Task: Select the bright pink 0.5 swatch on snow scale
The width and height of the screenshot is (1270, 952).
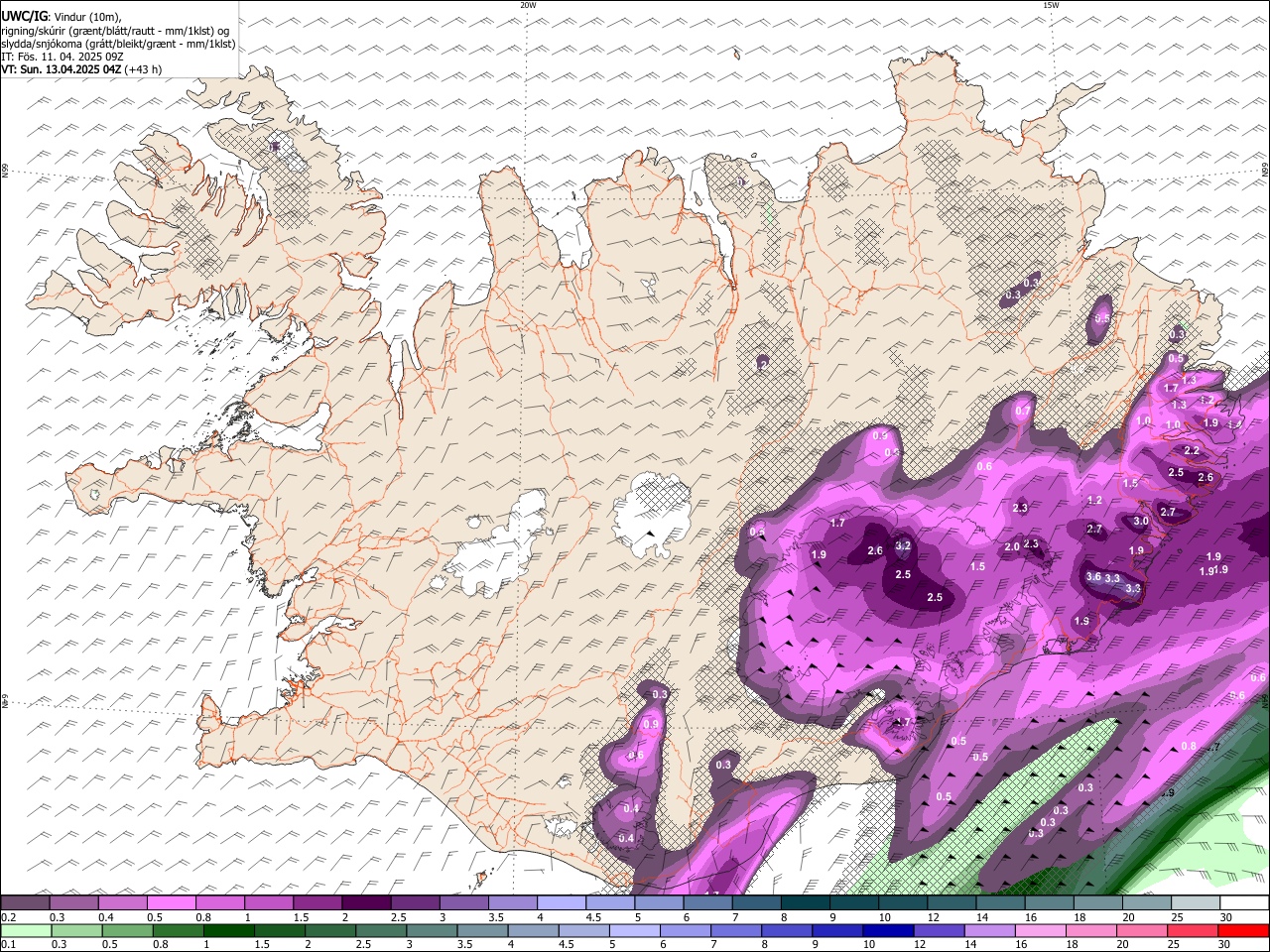Action: click(171, 902)
